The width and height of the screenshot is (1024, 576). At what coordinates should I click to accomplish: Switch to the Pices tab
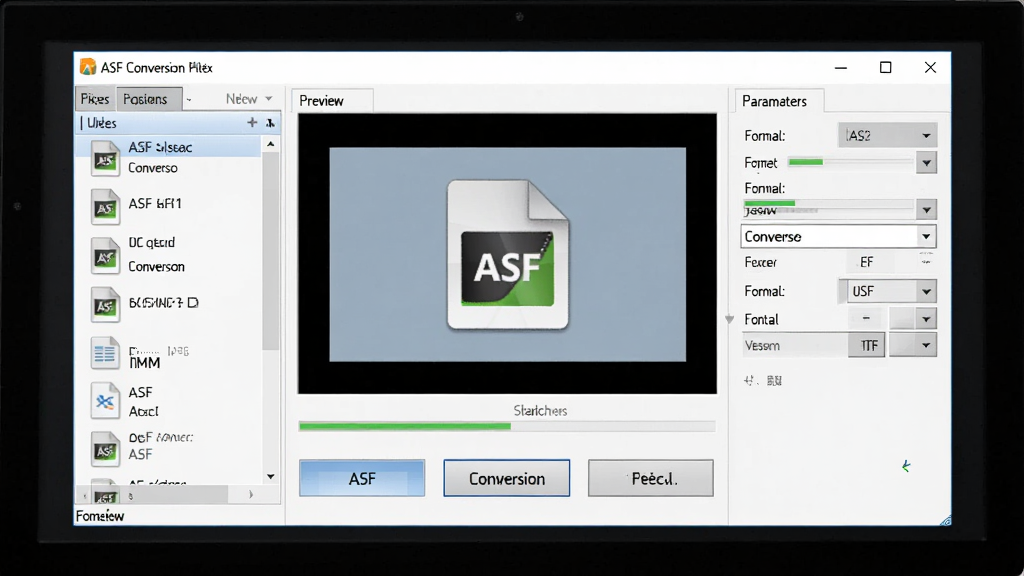(x=95, y=99)
